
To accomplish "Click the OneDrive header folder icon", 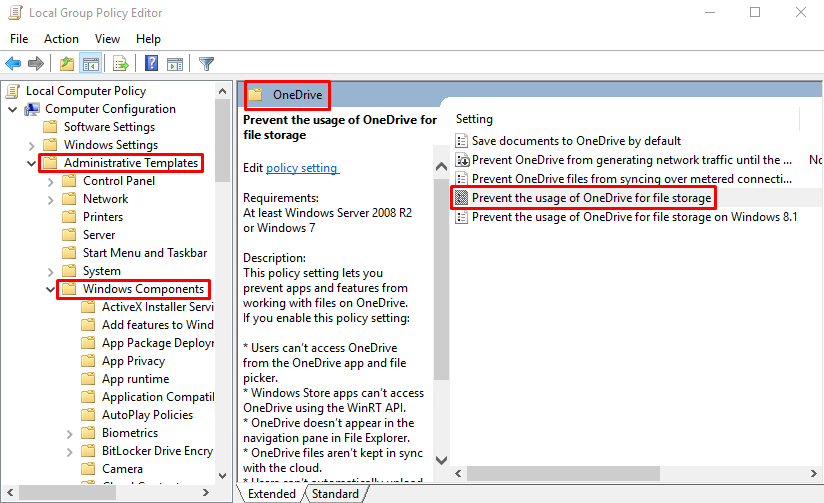I will click(255, 95).
